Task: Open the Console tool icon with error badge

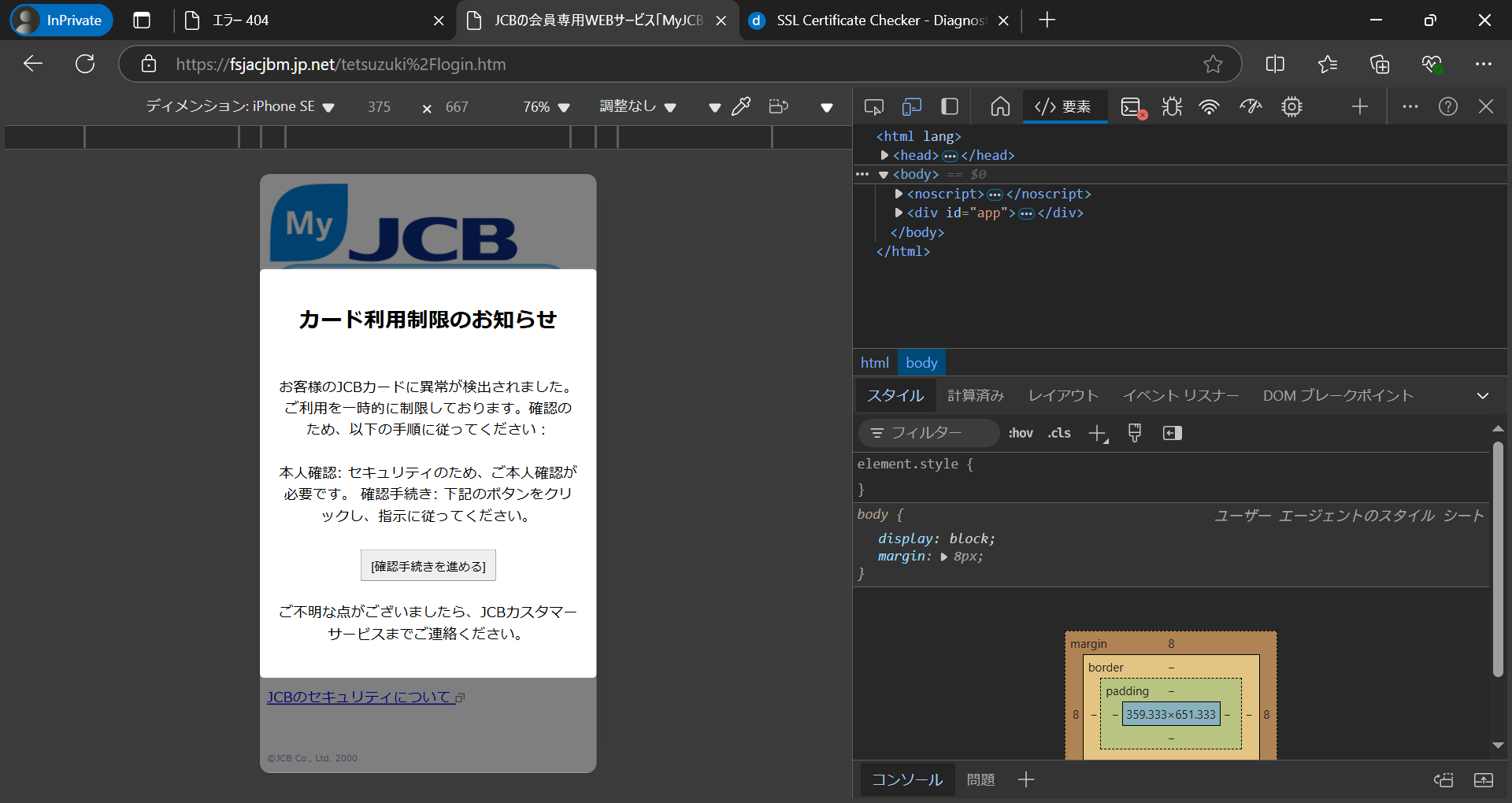Action: (1133, 107)
